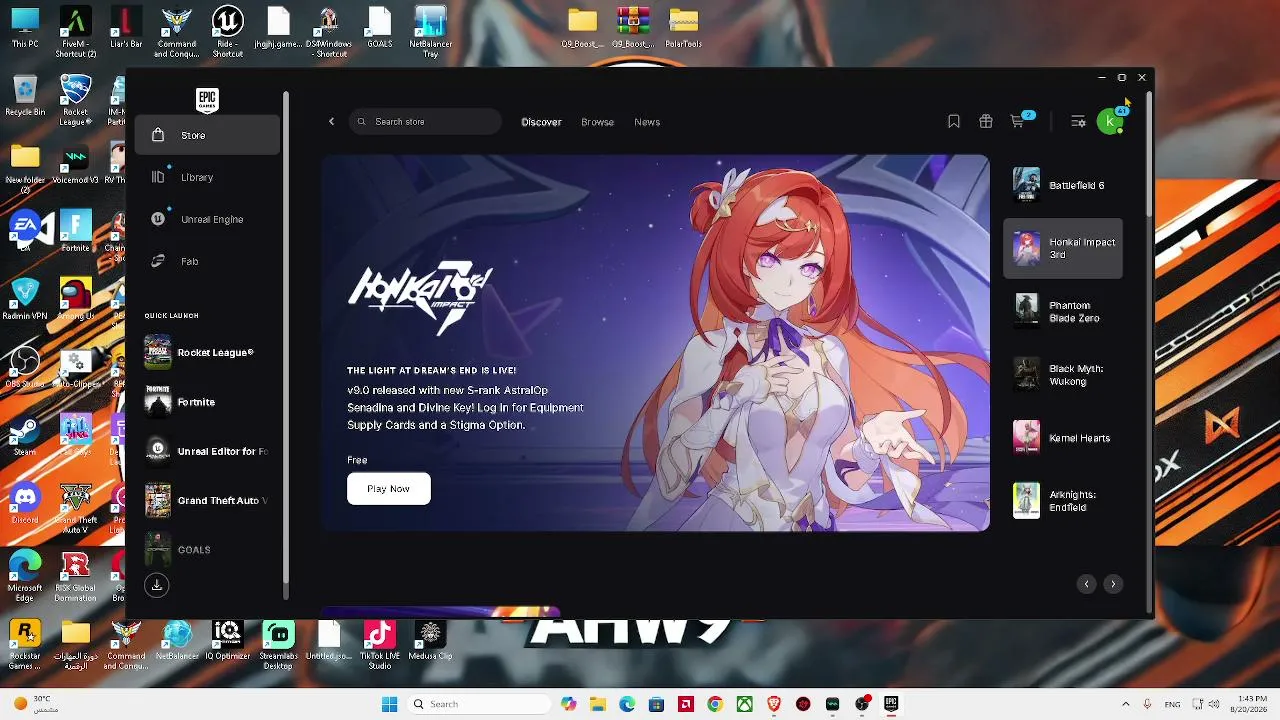Click the Epic Games logo in the sidebar
The width and height of the screenshot is (1280, 720).
click(207, 100)
